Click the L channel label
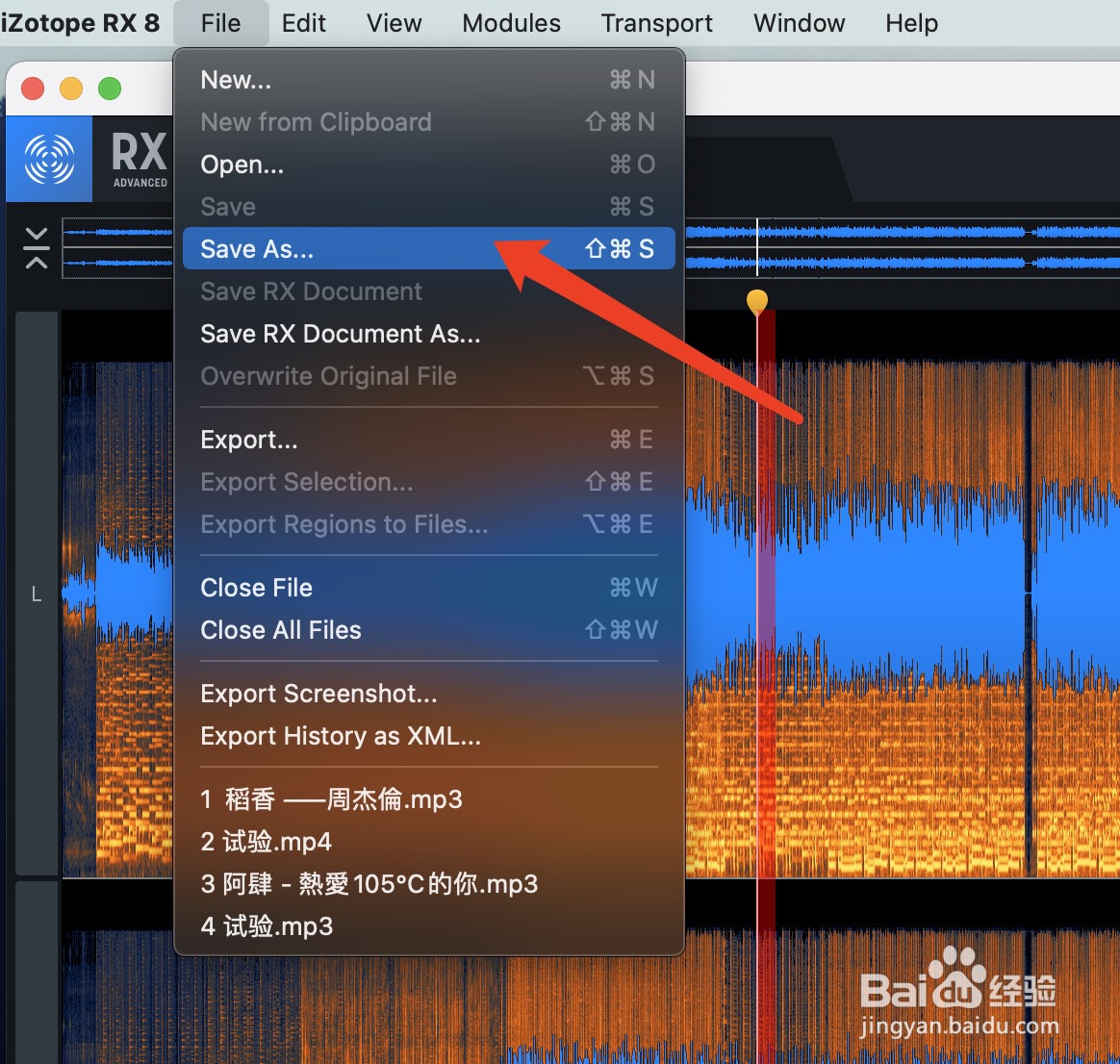 coord(37,595)
